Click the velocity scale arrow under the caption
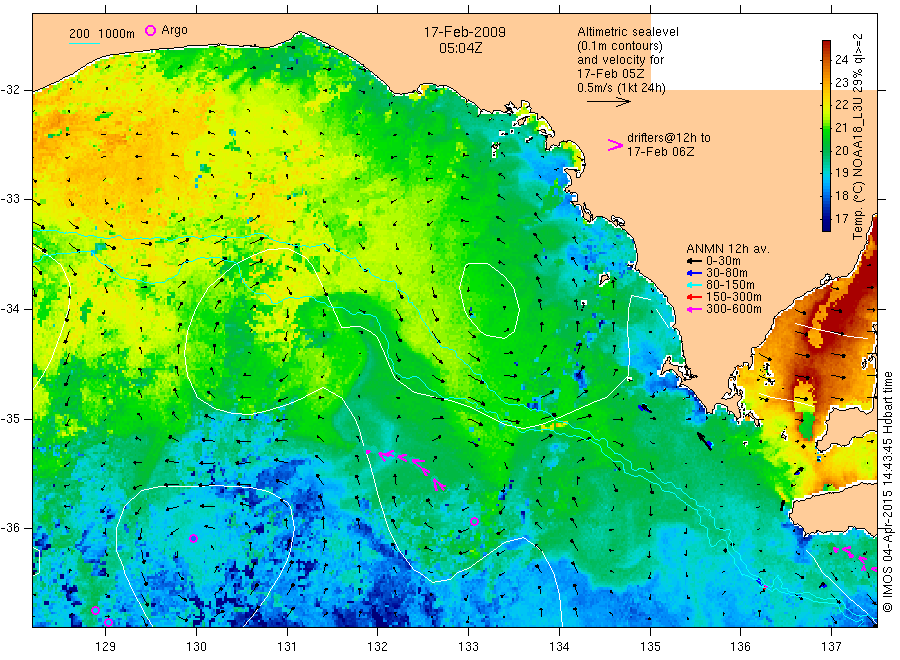This screenshot has width=900, height=660. click(x=608, y=102)
